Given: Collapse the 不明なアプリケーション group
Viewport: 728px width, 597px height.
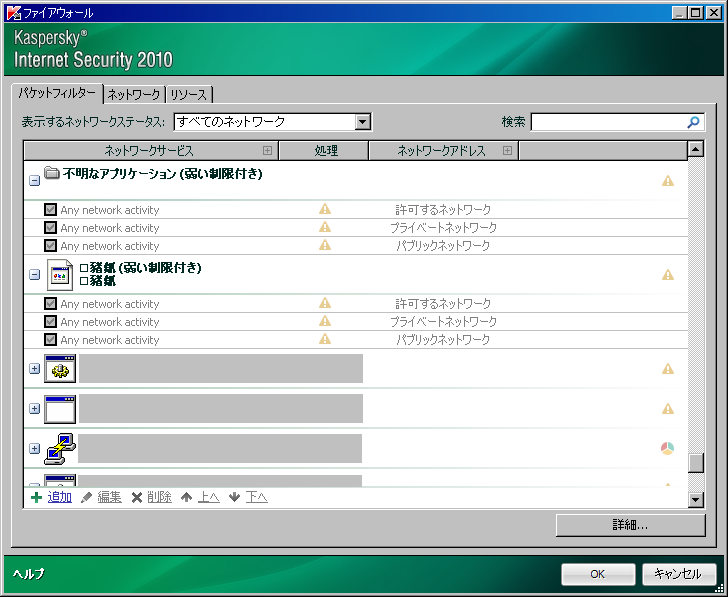Looking at the screenshot, I should pos(34,181).
